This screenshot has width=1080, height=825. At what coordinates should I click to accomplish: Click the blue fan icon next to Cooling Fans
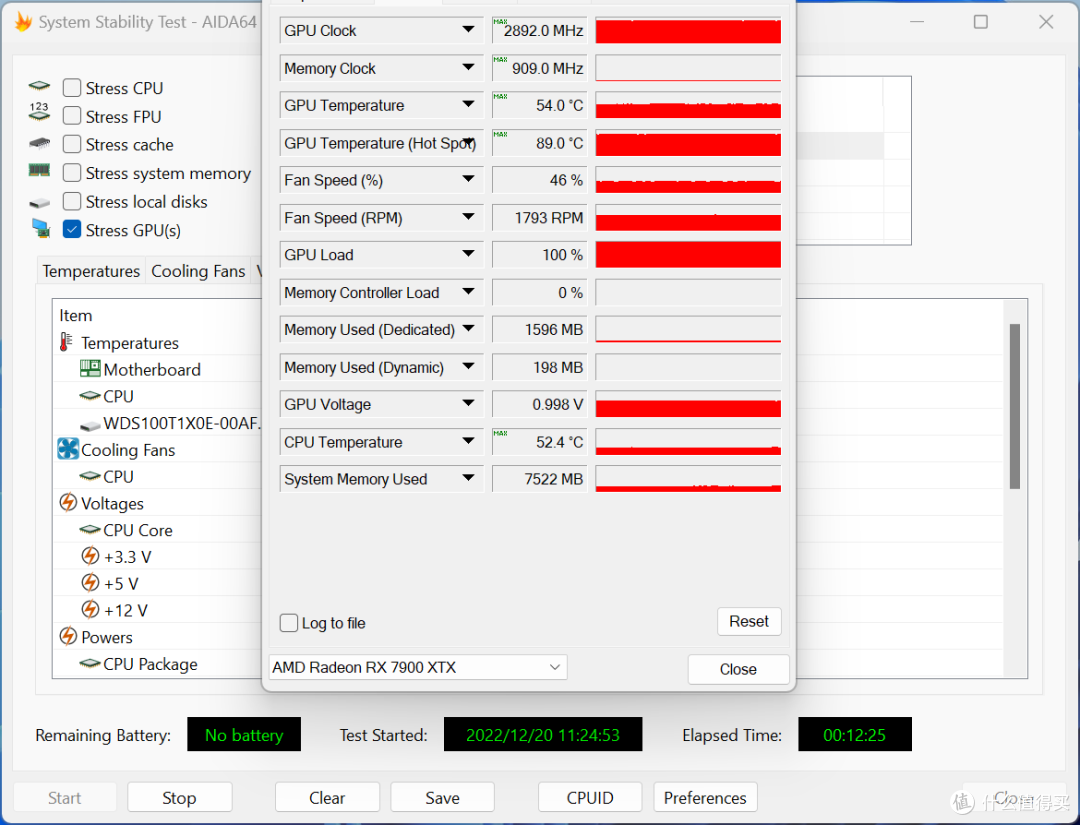[x=68, y=449]
